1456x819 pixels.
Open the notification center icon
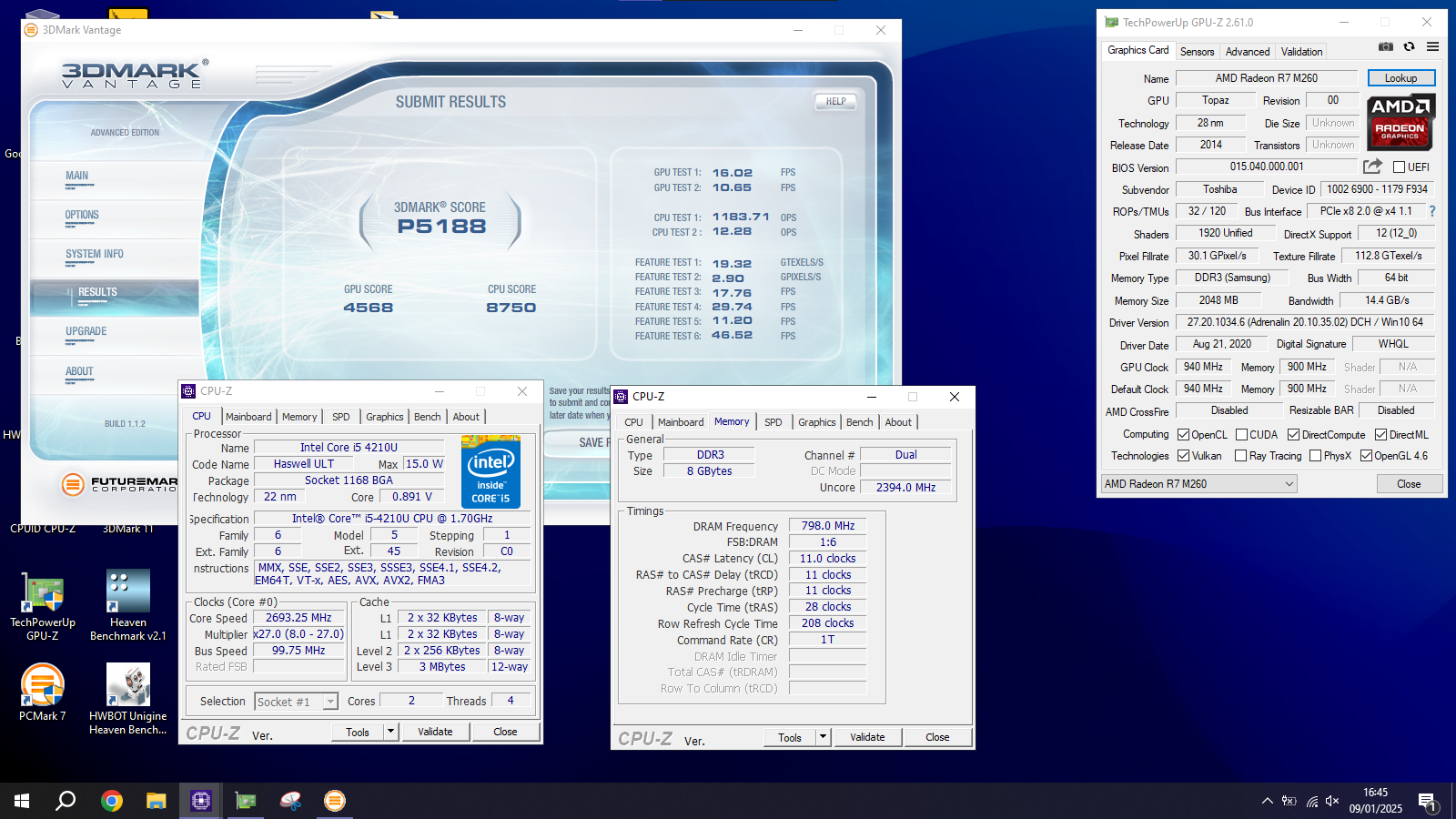(1427, 802)
